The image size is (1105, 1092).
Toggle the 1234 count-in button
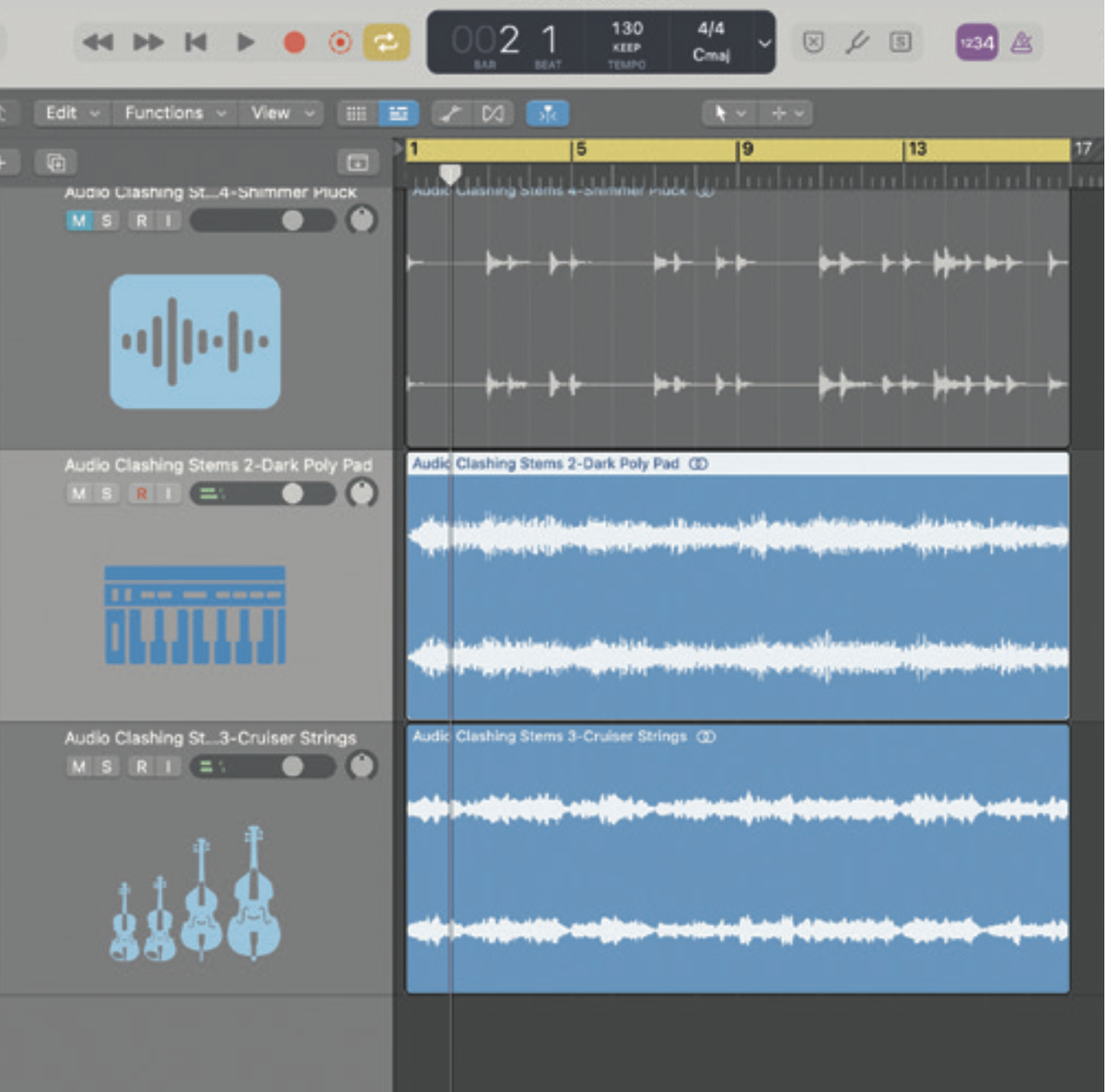pos(975,42)
